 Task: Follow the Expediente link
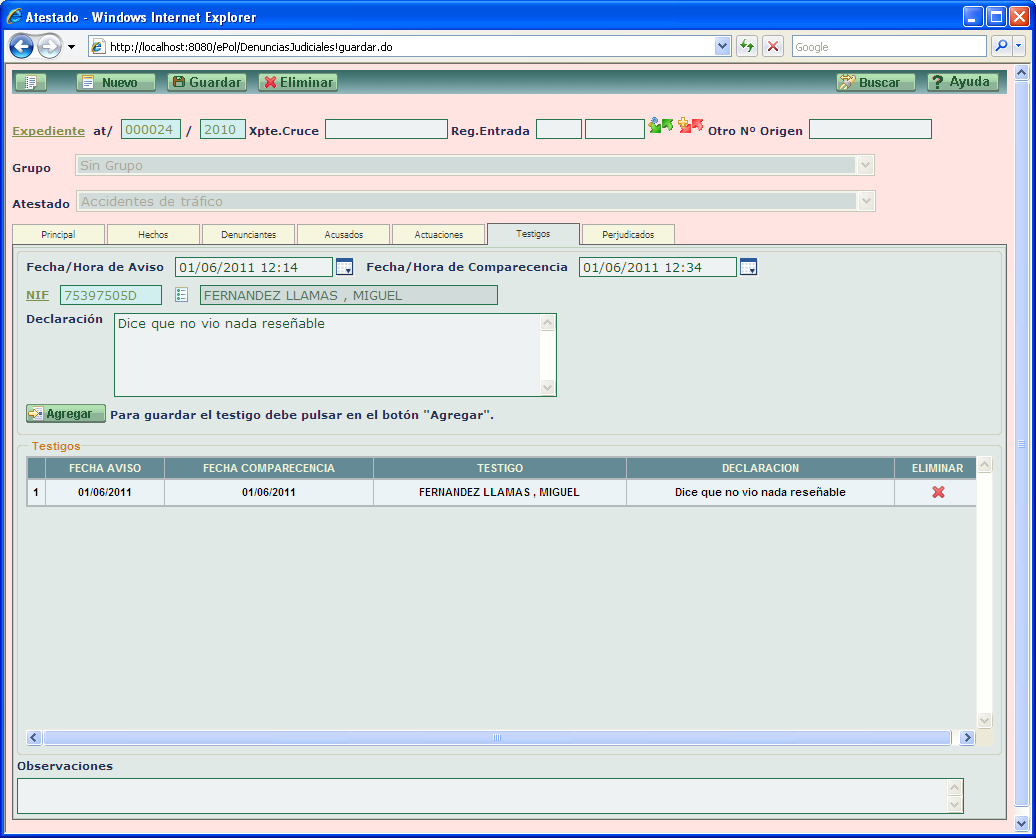[48, 131]
